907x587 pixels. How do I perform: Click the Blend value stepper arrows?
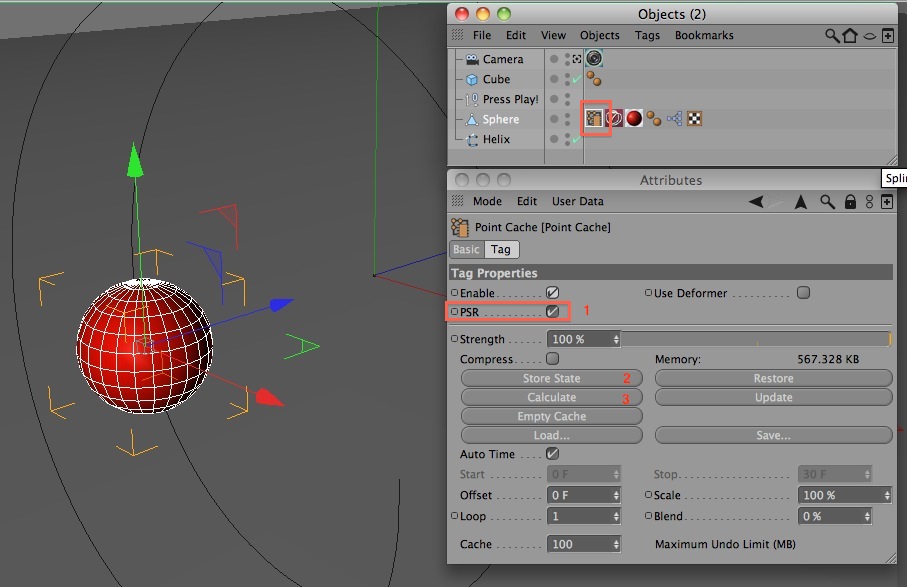click(867, 516)
